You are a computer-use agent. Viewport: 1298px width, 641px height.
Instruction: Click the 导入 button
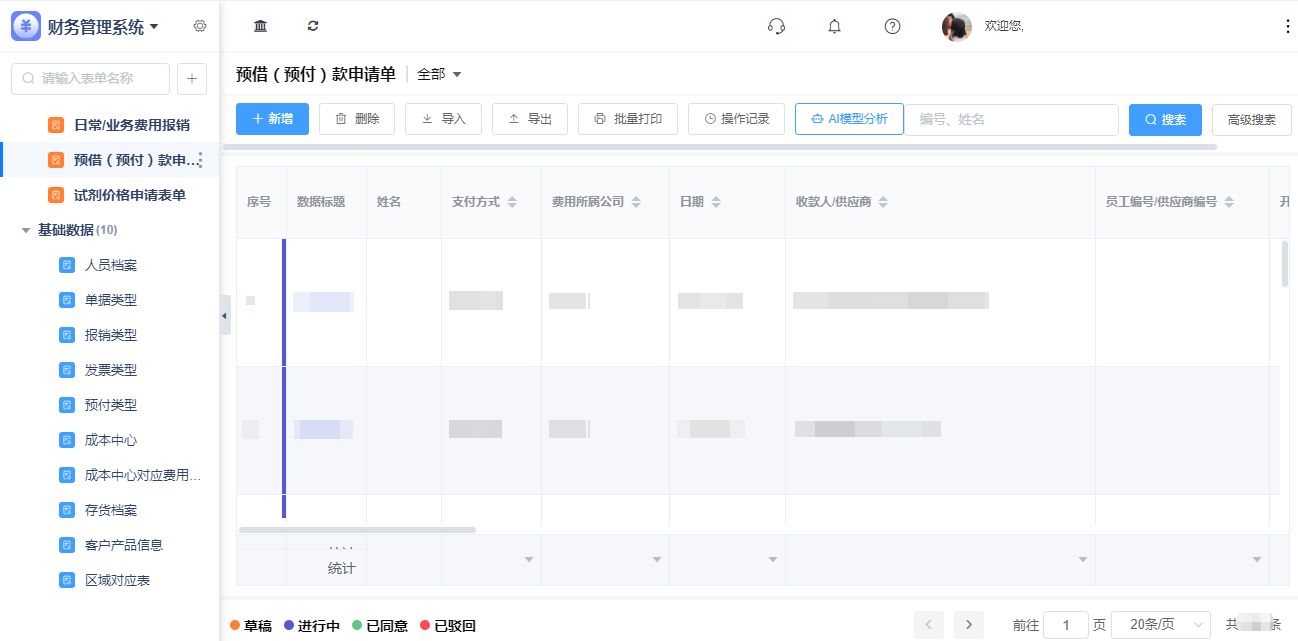[x=443, y=119]
